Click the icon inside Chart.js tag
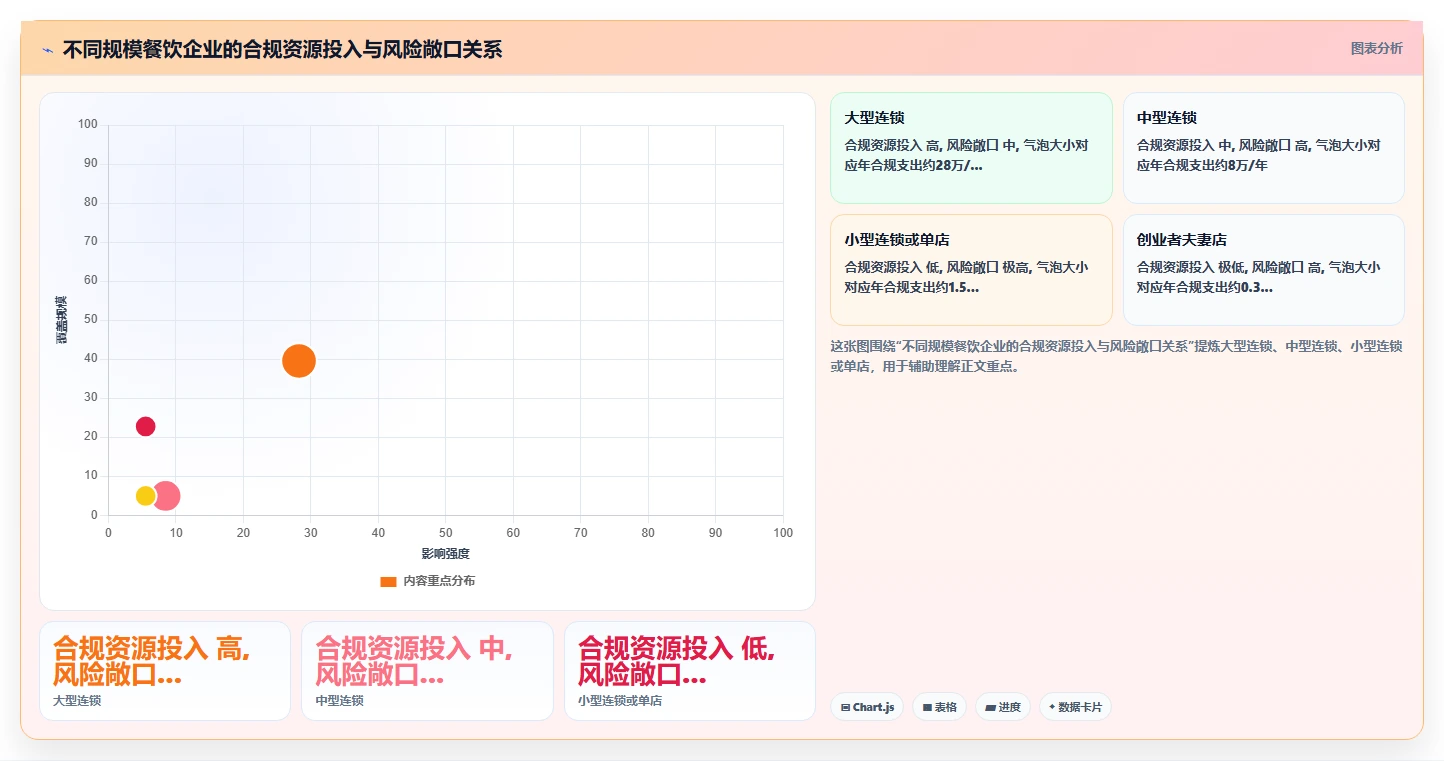 pyautogui.click(x=845, y=707)
